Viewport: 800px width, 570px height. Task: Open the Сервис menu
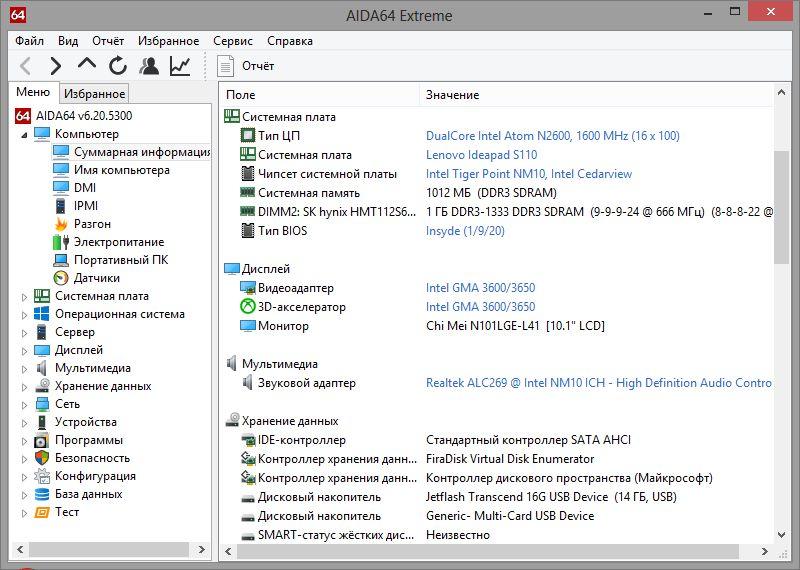click(233, 41)
